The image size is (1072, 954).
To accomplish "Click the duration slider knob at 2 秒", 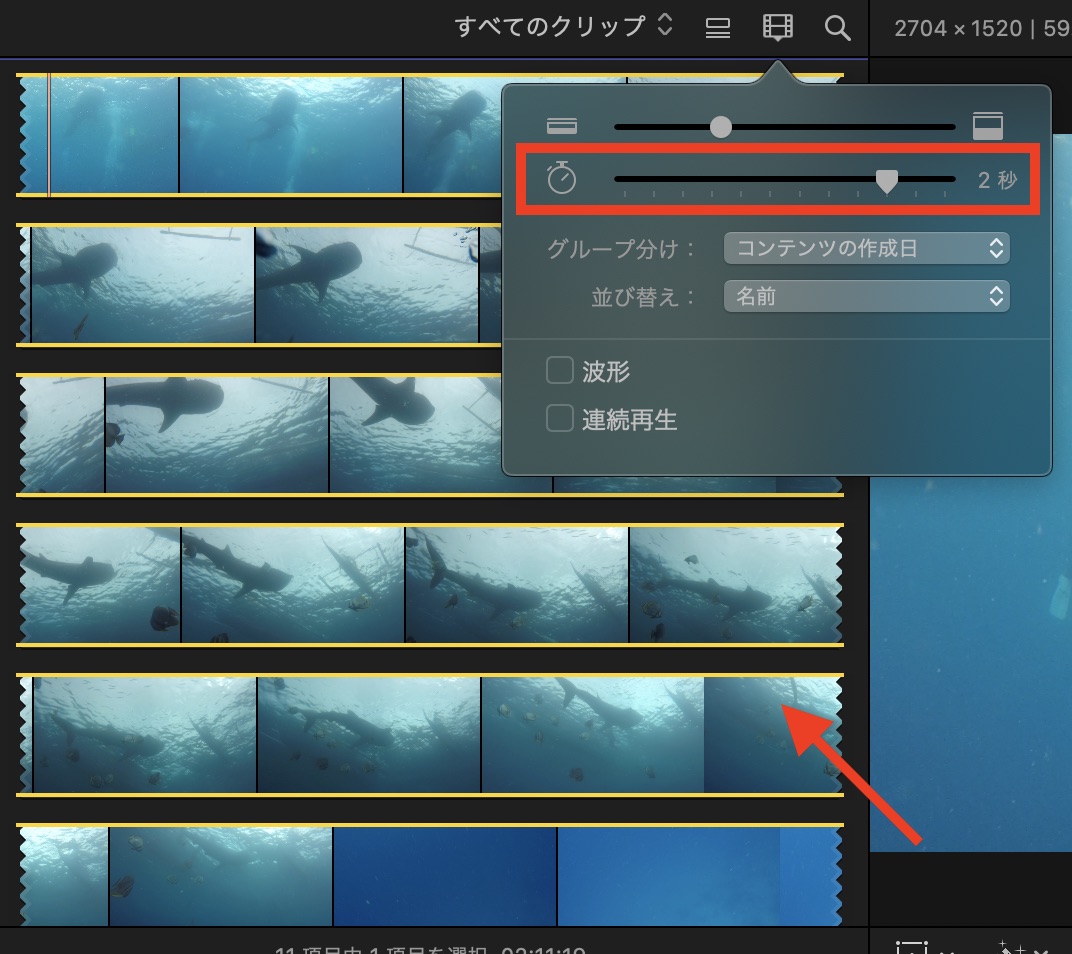I will 887,181.
